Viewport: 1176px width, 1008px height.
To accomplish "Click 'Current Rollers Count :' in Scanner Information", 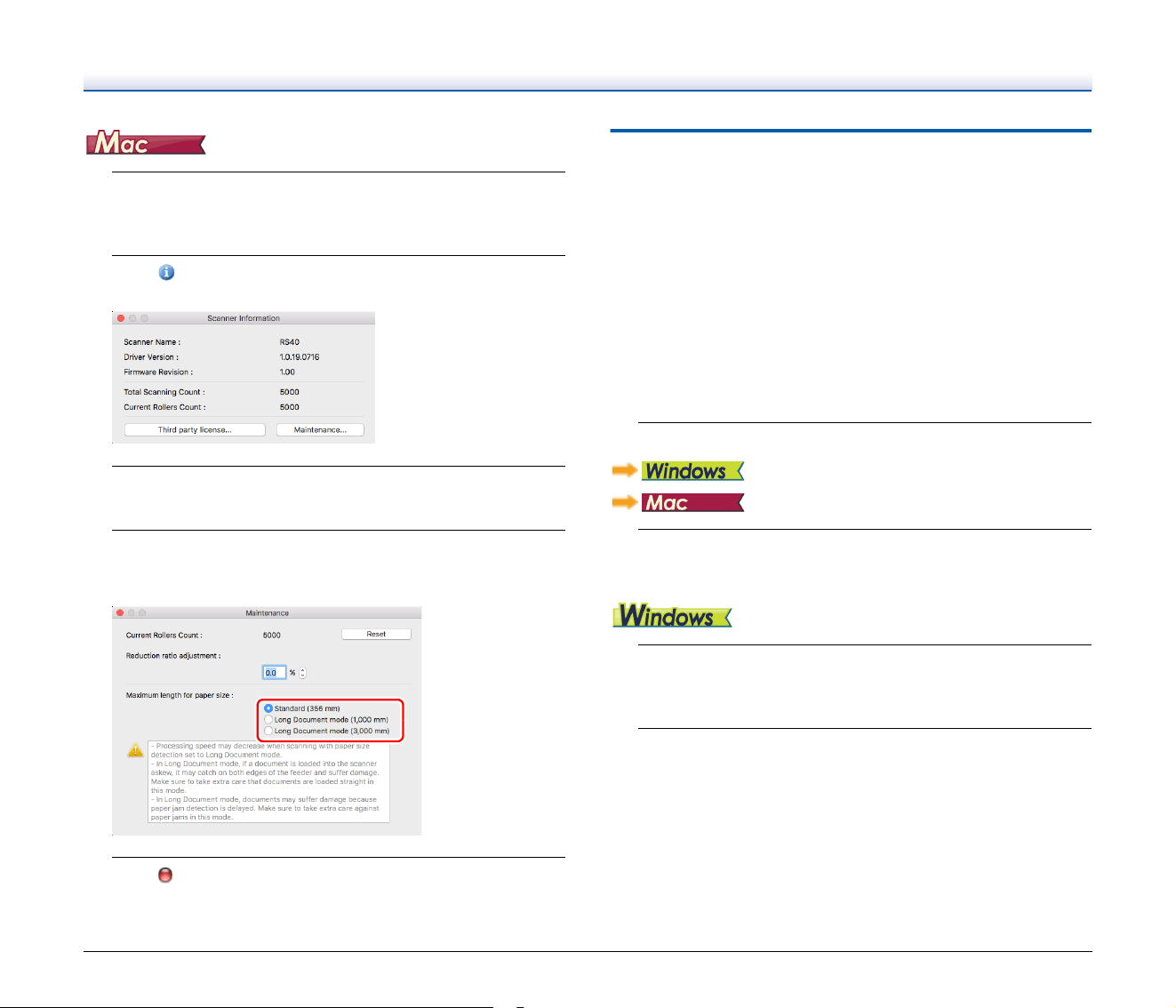I will (164, 407).
